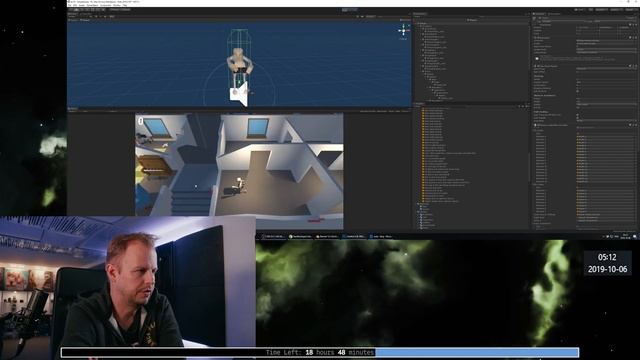640x360 pixels.
Task: Open the Windows taskbar clock
Action: pyautogui.click(x=626, y=236)
